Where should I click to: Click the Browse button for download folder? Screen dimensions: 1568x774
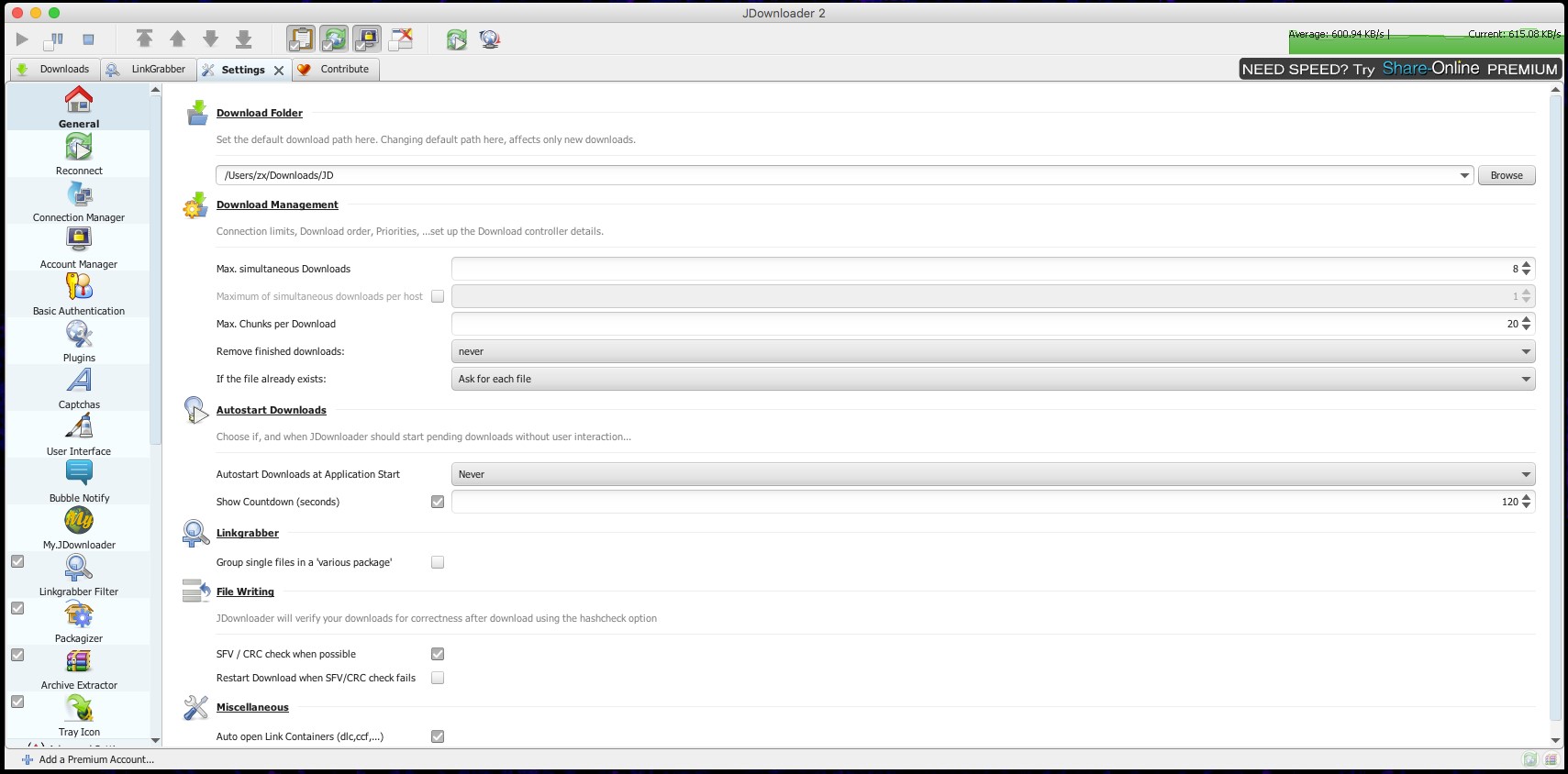click(x=1506, y=175)
